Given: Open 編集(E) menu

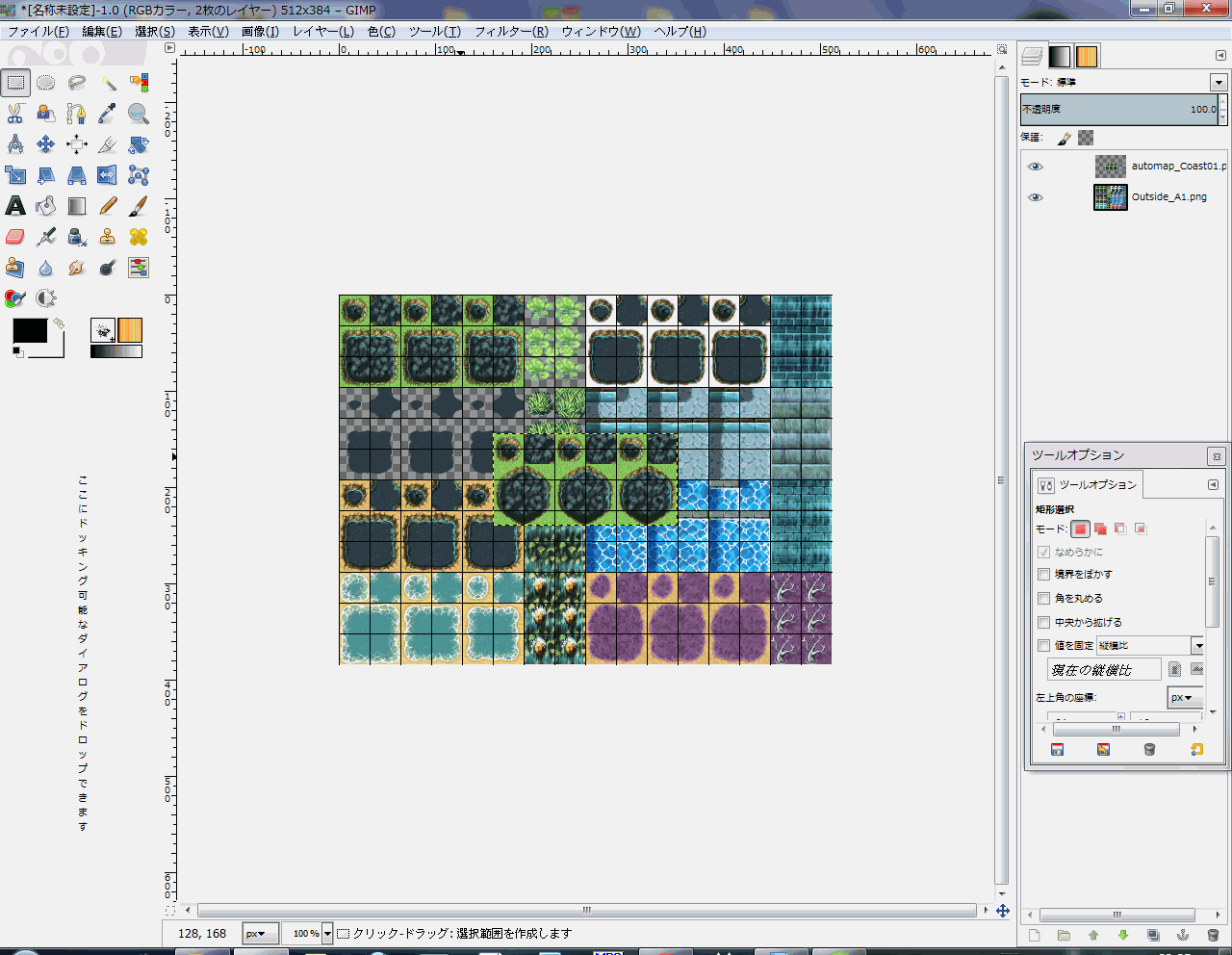Looking at the screenshot, I should coord(102,31).
